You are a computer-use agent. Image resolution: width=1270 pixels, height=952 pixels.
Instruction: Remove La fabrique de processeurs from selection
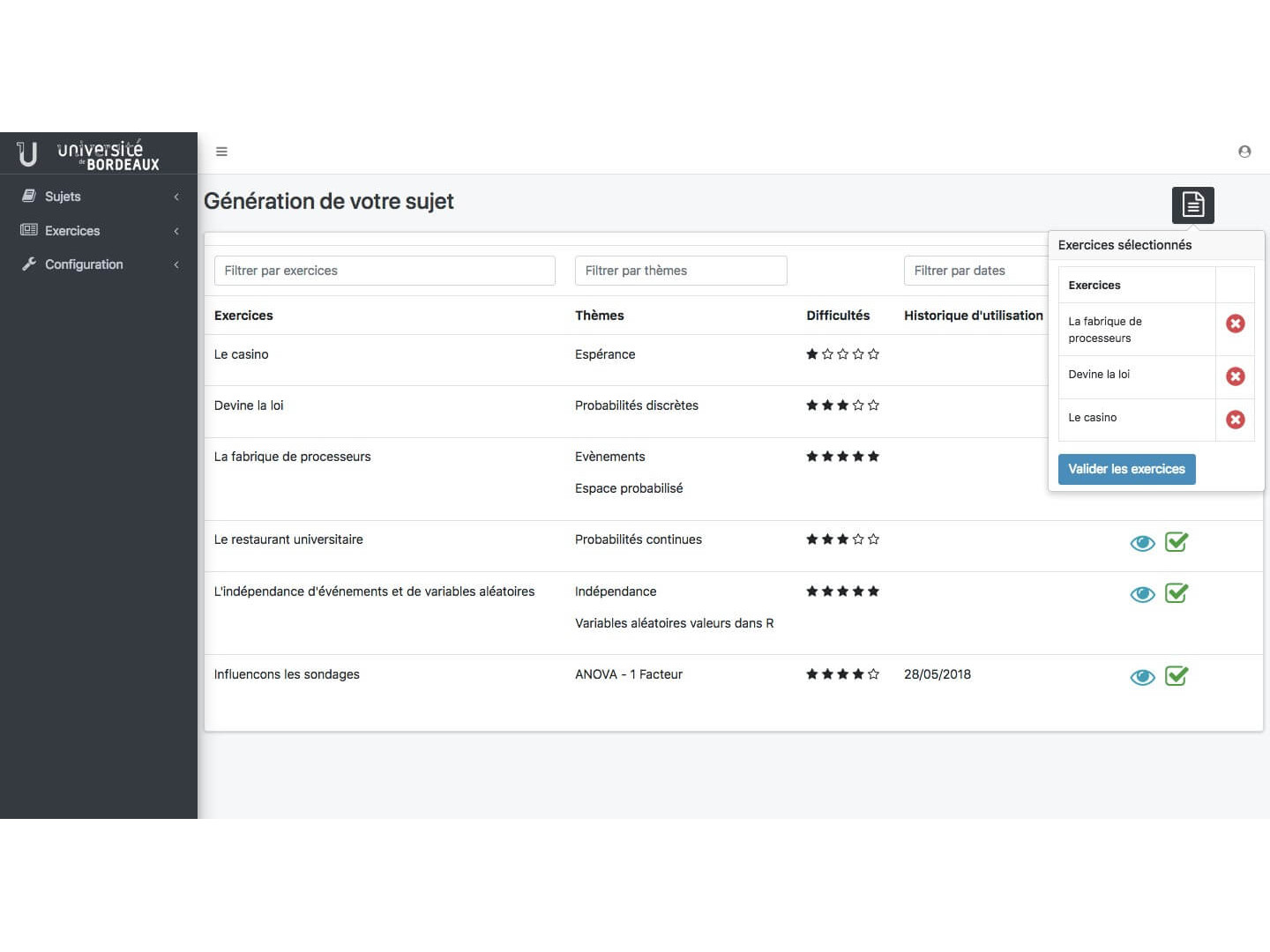click(1235, 324)
